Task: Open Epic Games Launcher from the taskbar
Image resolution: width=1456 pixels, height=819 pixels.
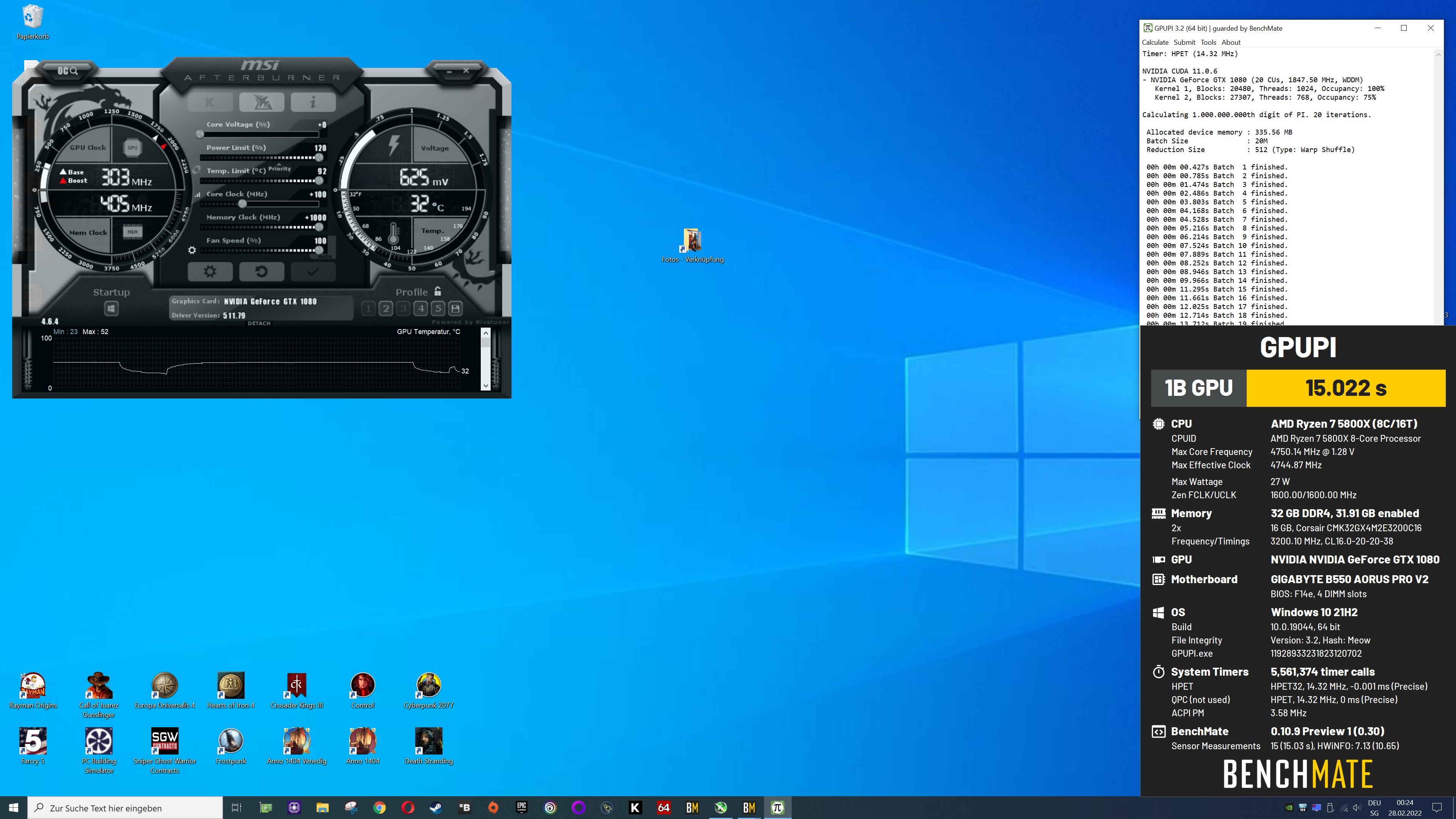Action: click(x=522, y=808)
